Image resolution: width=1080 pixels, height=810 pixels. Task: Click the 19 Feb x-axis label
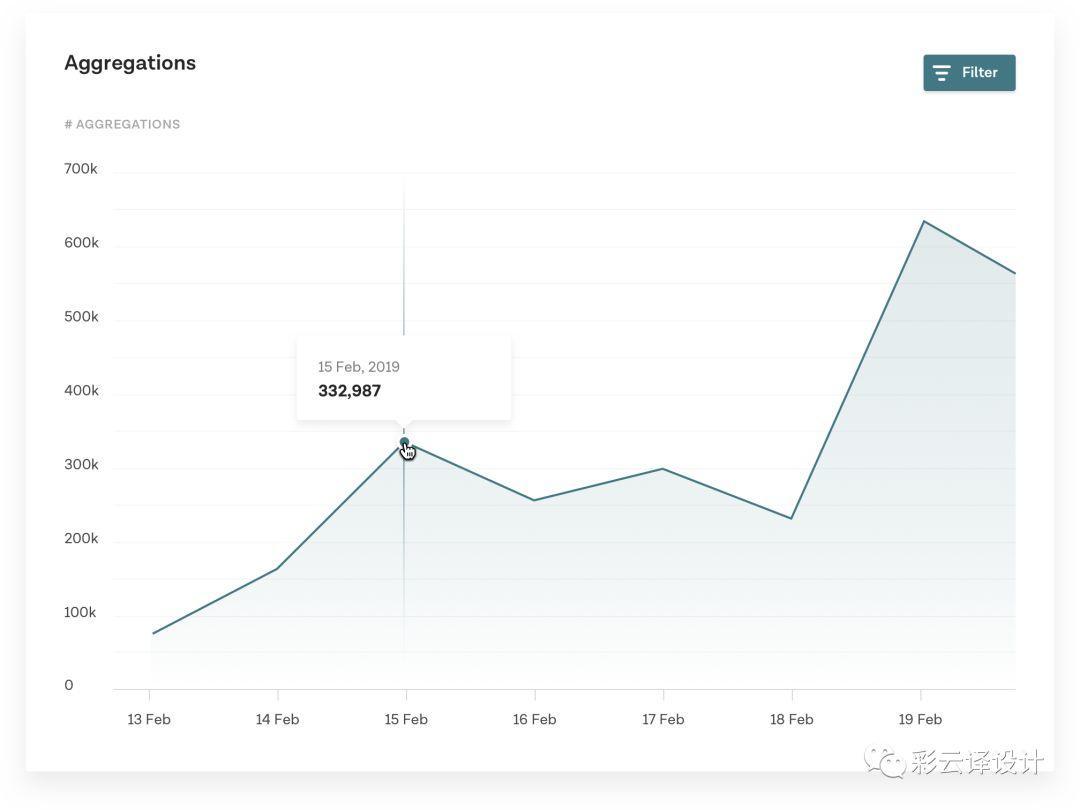click(x=920, y=719)
